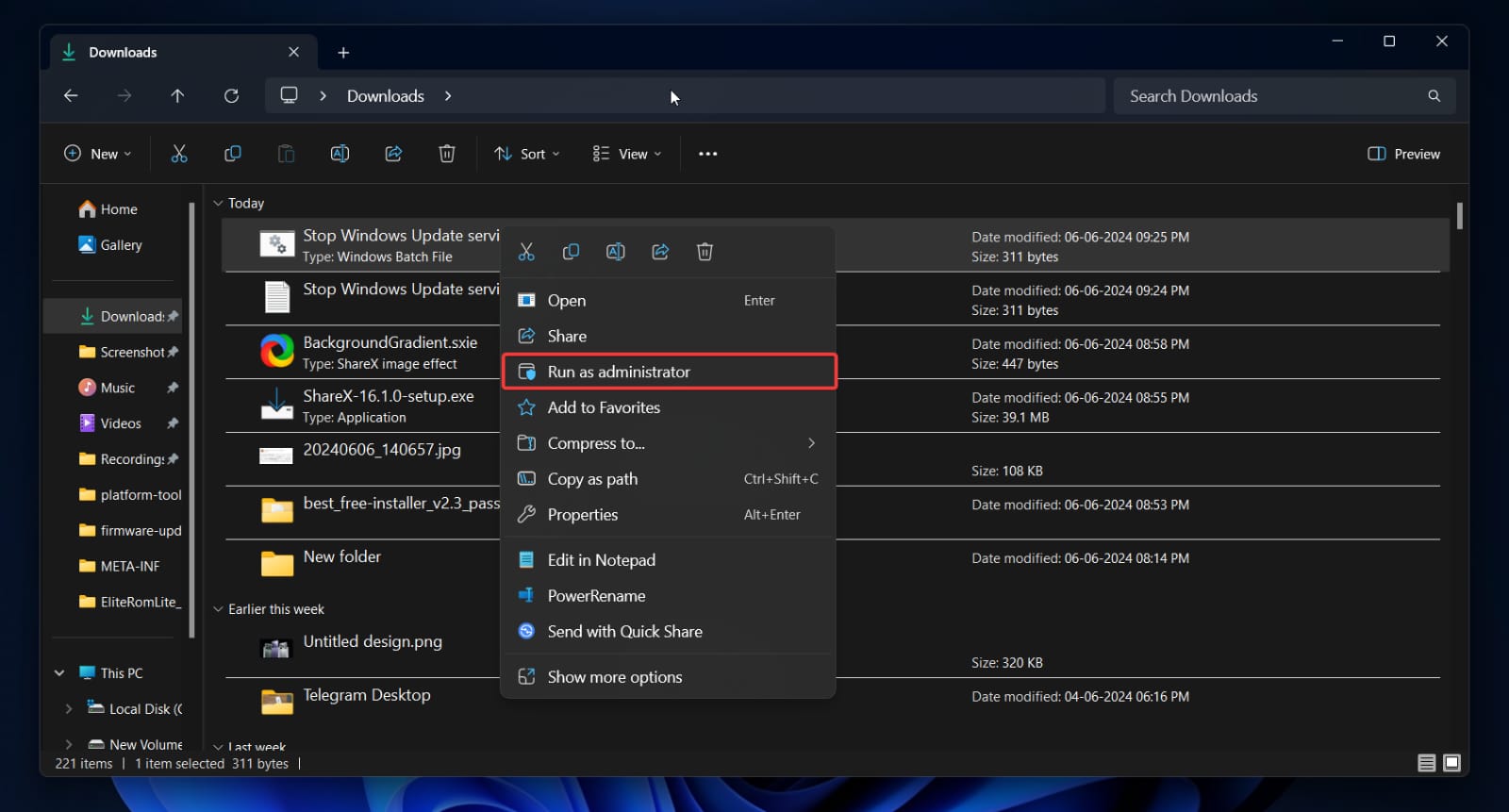Image resolution: width=1509 pixels, height=812 pixels.
Task: Switch to details view in status bar
Action: [1426, 763]
